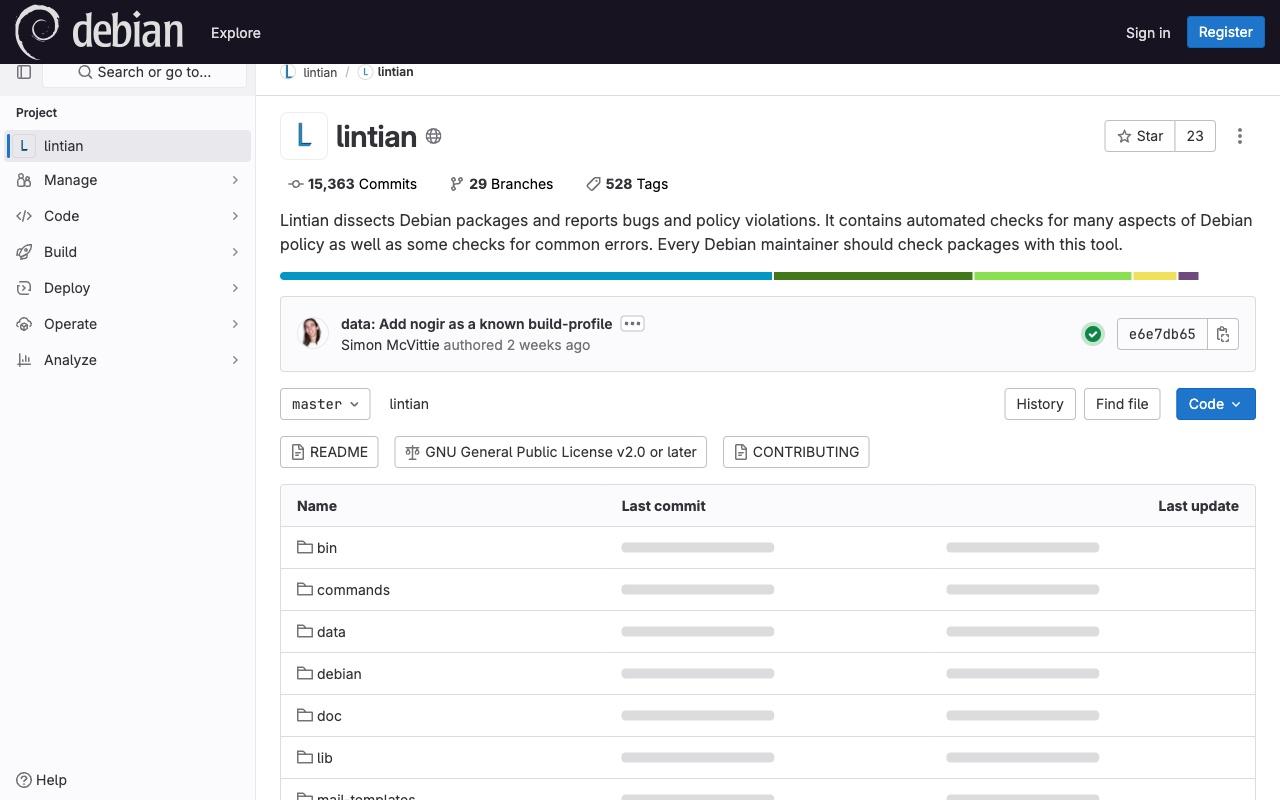Open the CONTRIBUTING file button
This screenshot has width=1280, height=800.
(796, 452)
